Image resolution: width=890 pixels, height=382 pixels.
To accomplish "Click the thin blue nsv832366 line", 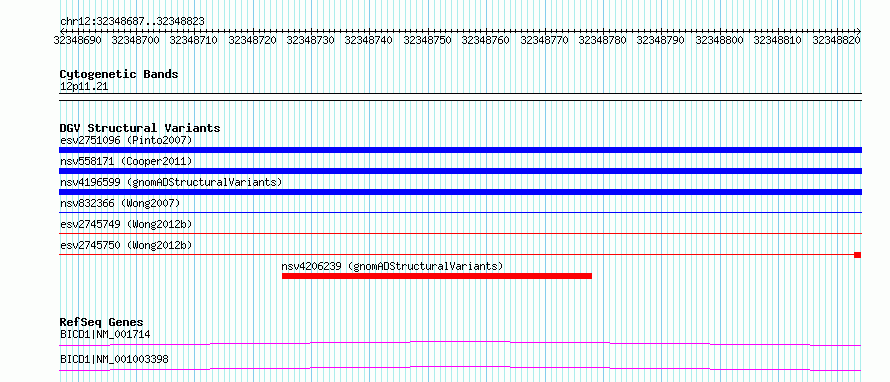I will pyautogui.click(x=460, y=213).
